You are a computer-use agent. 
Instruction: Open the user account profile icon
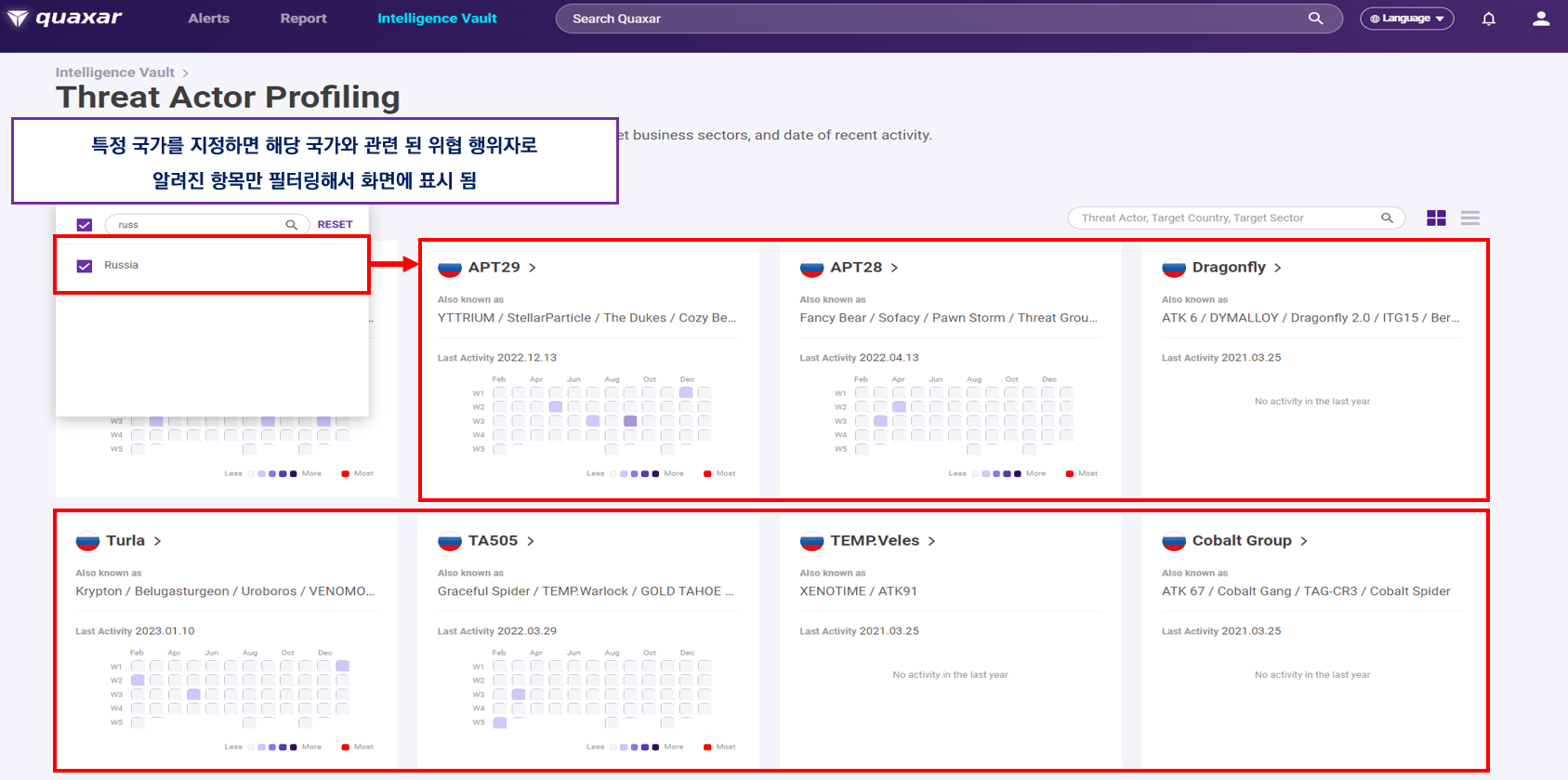(1541, 19)
